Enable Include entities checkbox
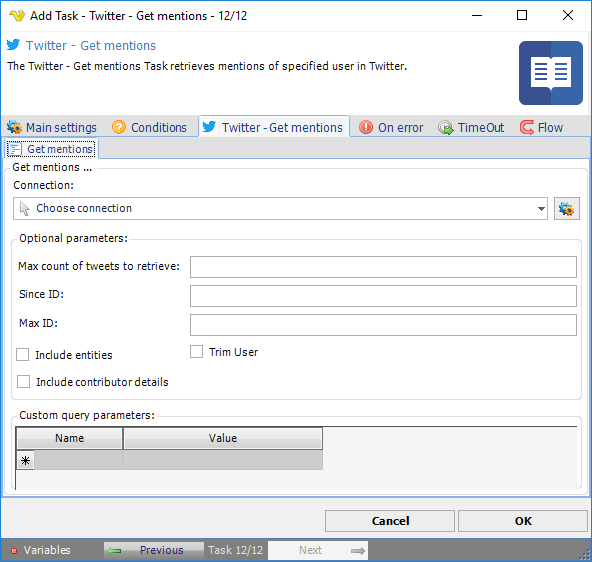Screen dimensions: 592x562 tap(23, 354)
